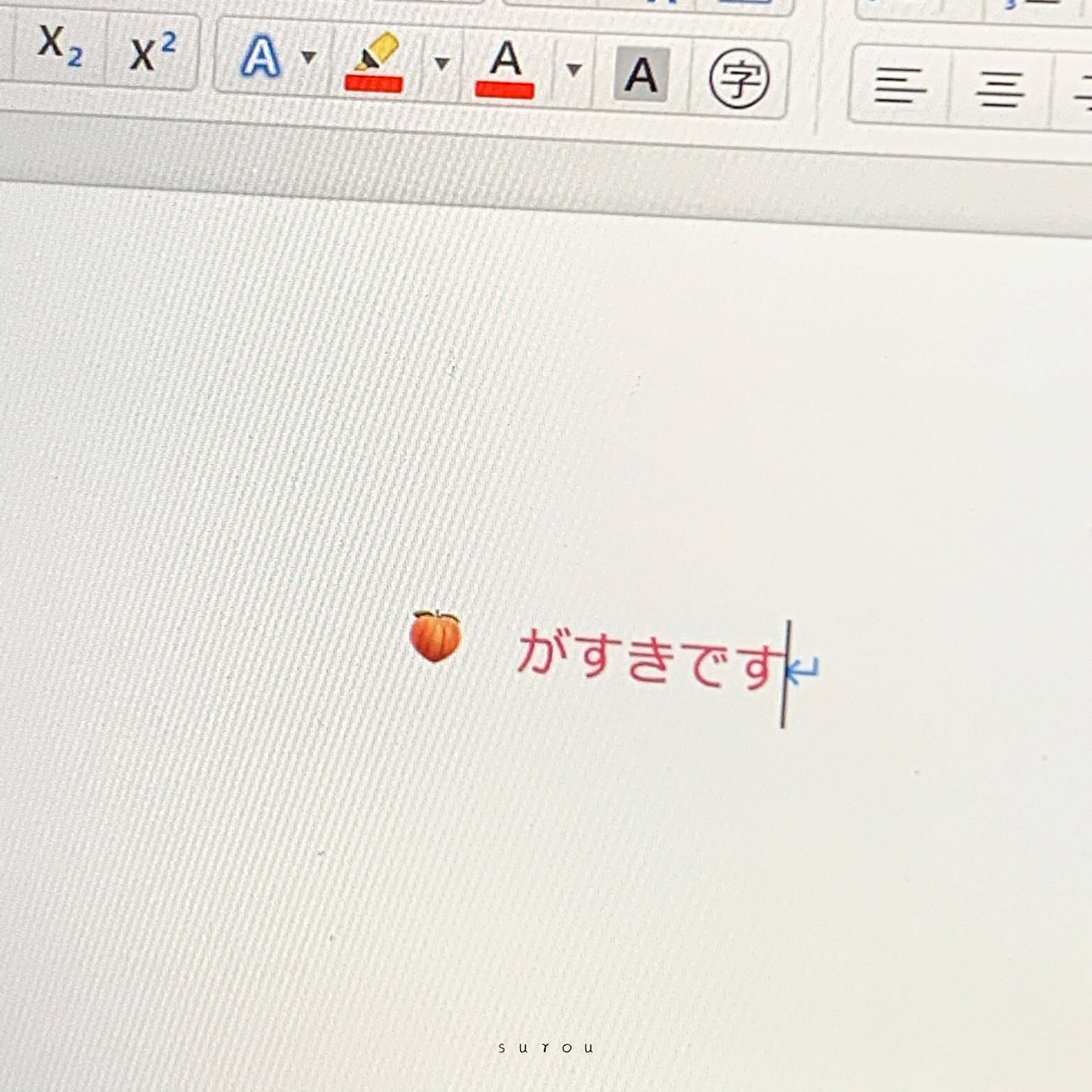
Task: Open the highlight color dropdown arrow
Action: [442, 64]
